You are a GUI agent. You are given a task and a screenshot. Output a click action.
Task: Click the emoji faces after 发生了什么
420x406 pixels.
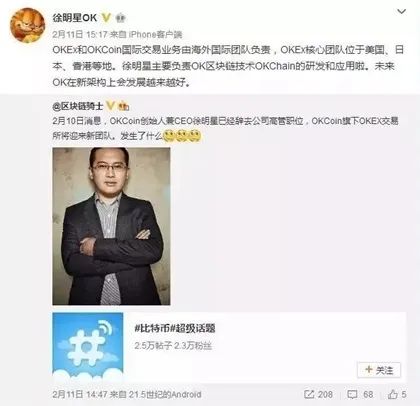(x=182, y=136)
